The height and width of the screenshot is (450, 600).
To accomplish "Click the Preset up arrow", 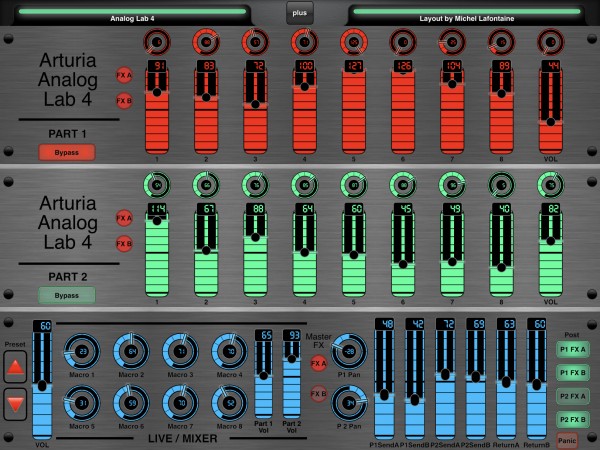I will pos(15,367).
